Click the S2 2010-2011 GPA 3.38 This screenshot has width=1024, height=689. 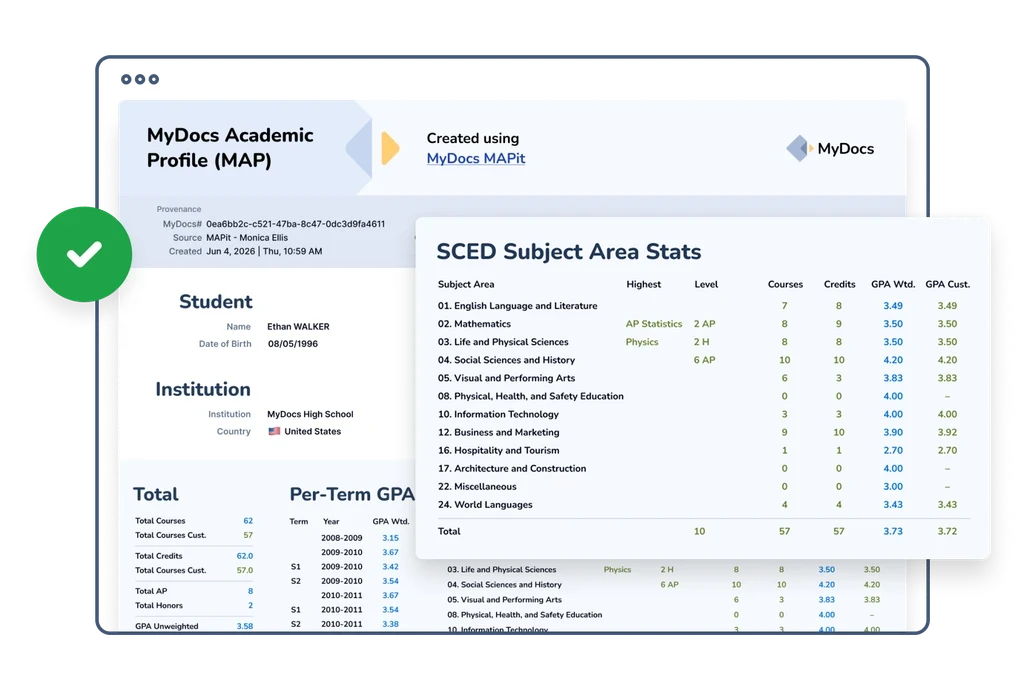[x=391, y=624]
